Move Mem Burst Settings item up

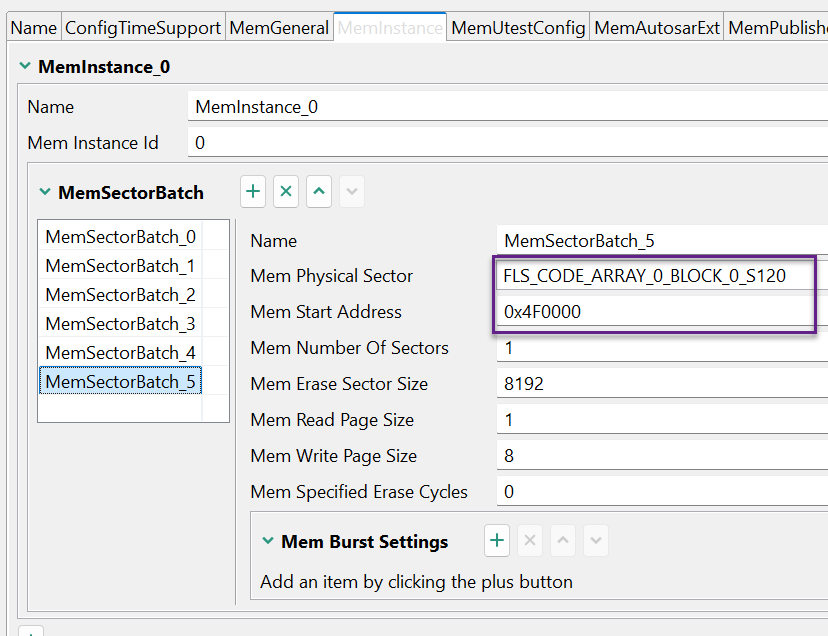pos(563,540)
